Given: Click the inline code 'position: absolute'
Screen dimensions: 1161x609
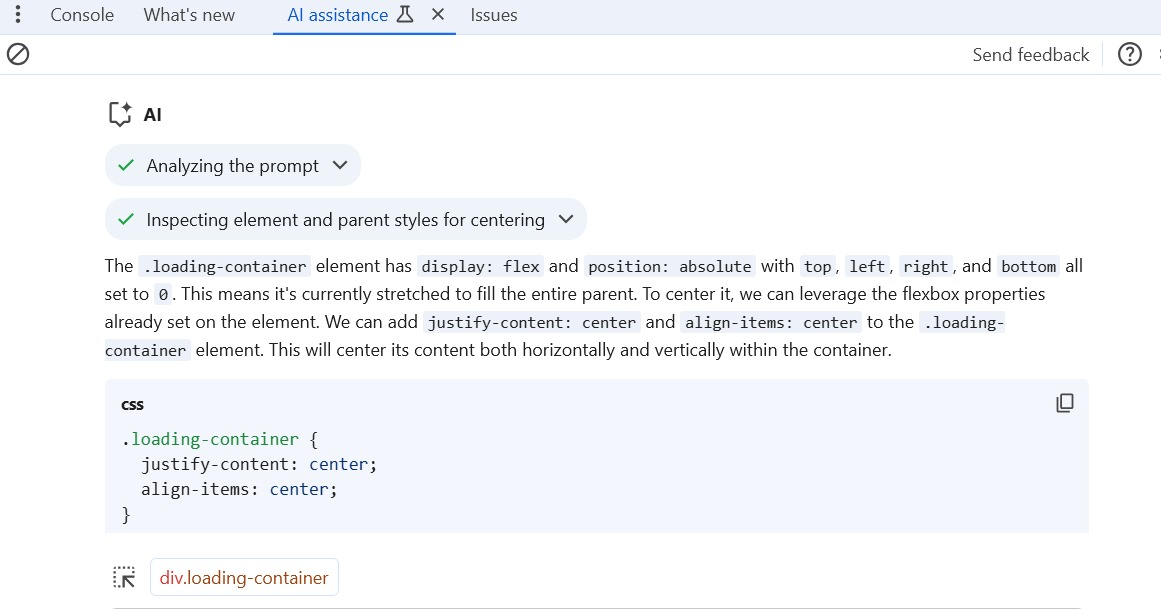Looking at the screenshot, I should pyautogui.click(x=669, y=267).
